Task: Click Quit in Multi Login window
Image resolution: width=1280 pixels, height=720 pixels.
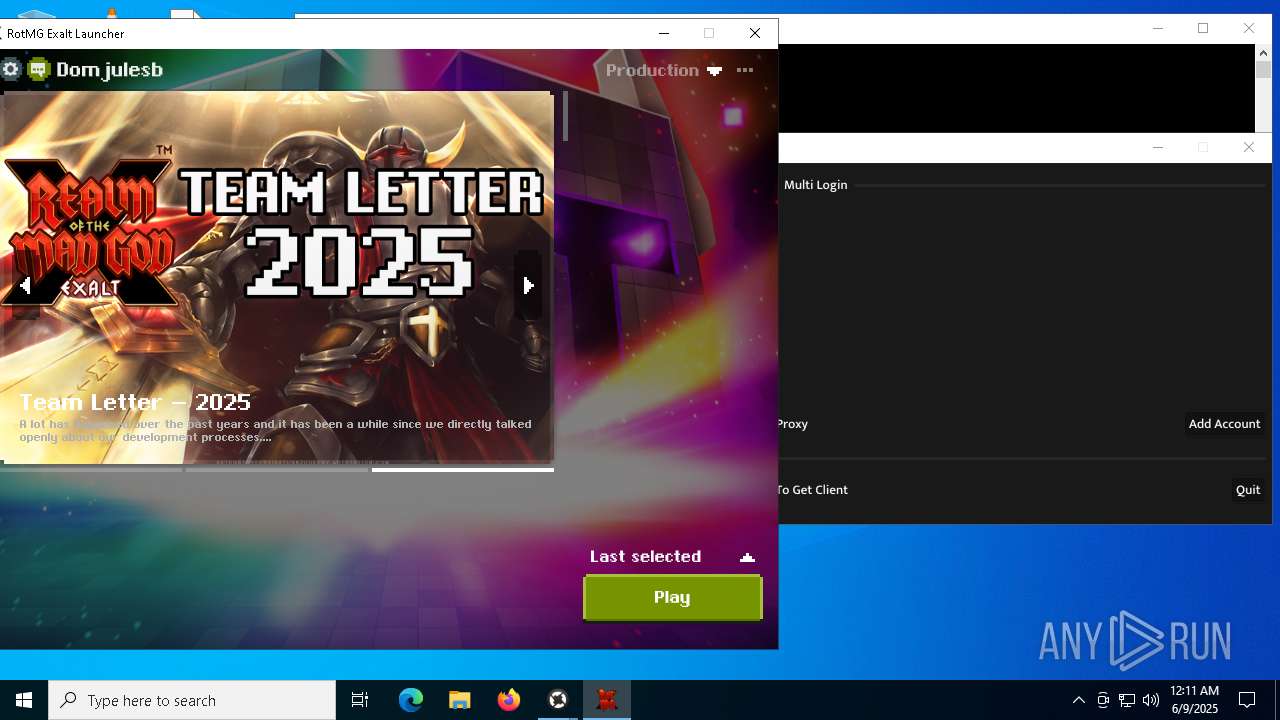Action: [x=1247, y=490]
